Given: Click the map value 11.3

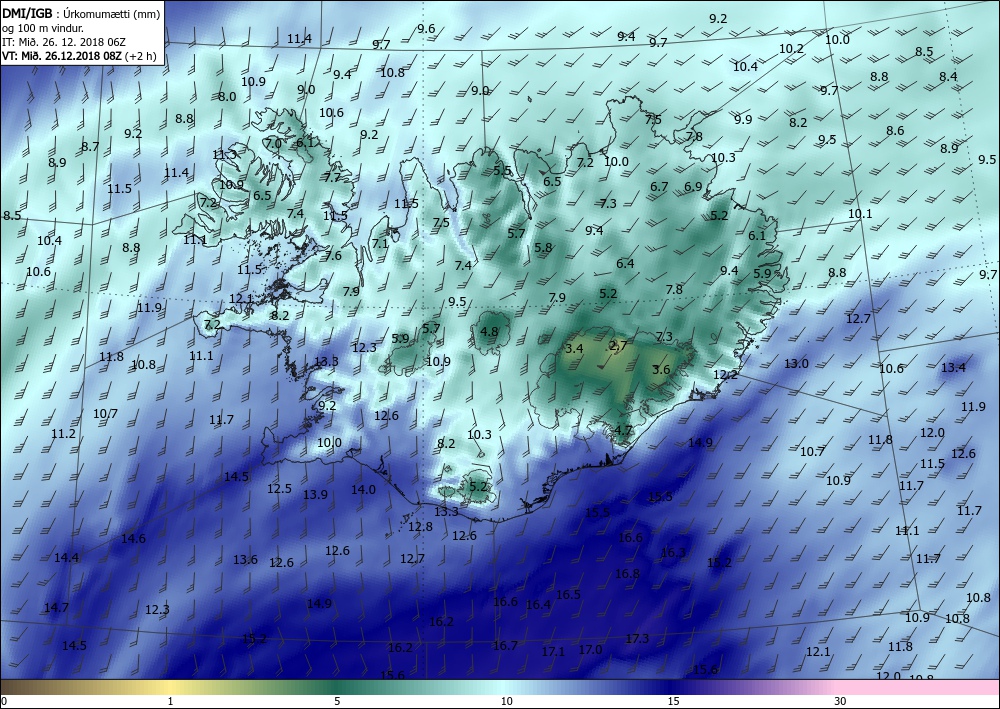Looking at the screenshot, I should pos(224,154).
